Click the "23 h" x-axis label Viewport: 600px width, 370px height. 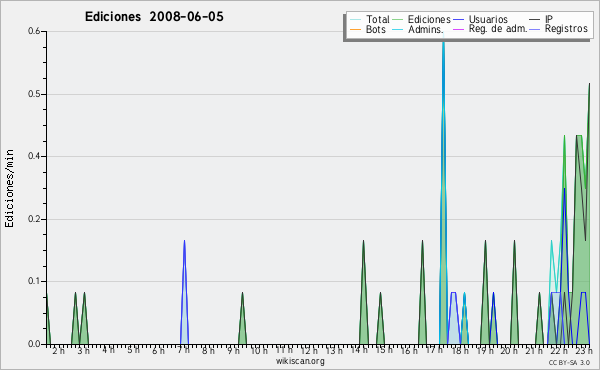pyautogui.click(x=584, y=350)
